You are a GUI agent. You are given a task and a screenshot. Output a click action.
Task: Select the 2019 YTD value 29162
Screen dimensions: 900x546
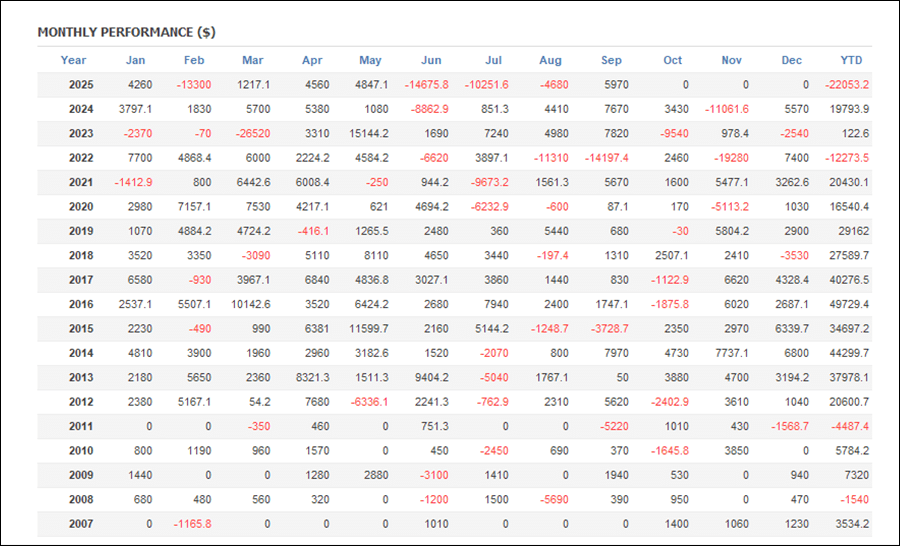(x=853, y=231)
